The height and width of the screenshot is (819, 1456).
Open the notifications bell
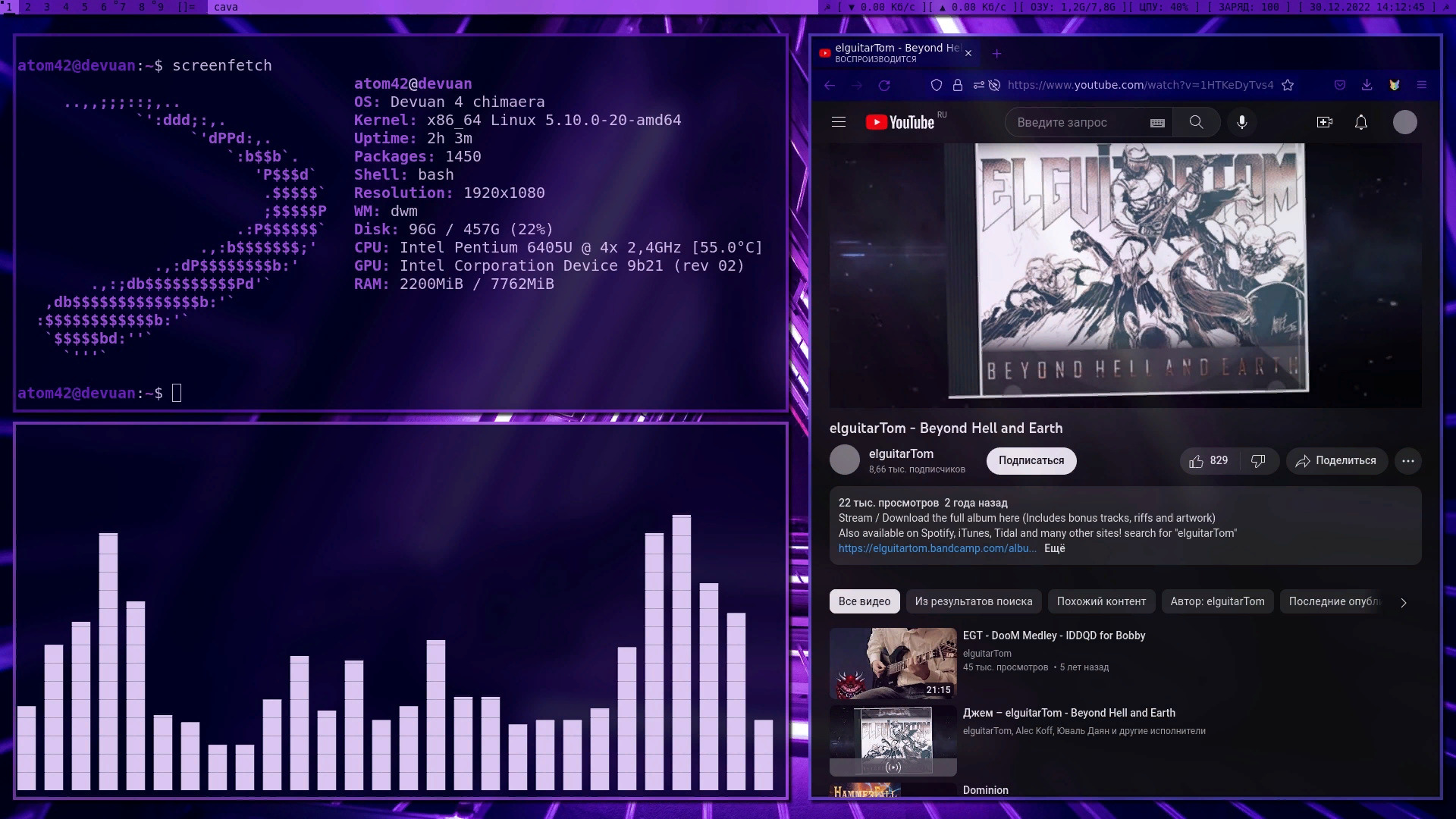pyautogui.click(x=1360, y=122)
